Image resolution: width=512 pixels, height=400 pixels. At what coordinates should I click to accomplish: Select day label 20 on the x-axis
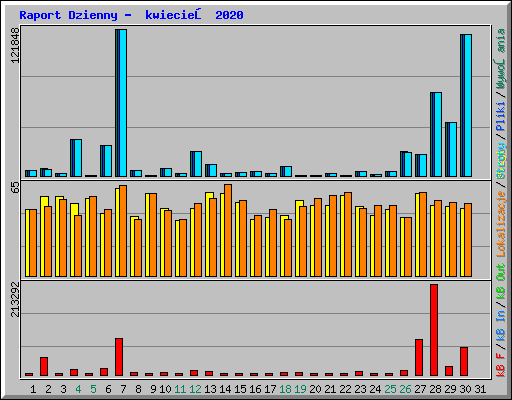[315, 389]
